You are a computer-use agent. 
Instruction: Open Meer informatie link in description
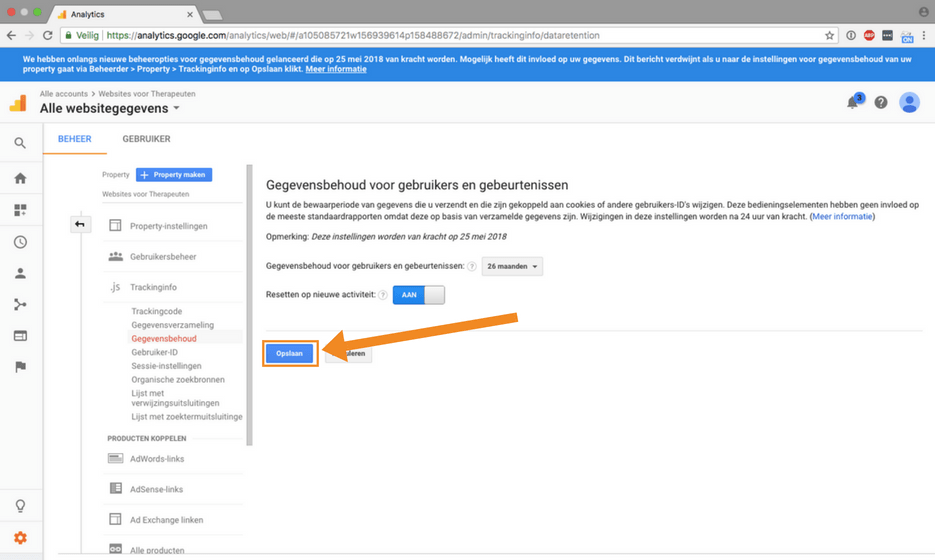click(x=842, y=216)
